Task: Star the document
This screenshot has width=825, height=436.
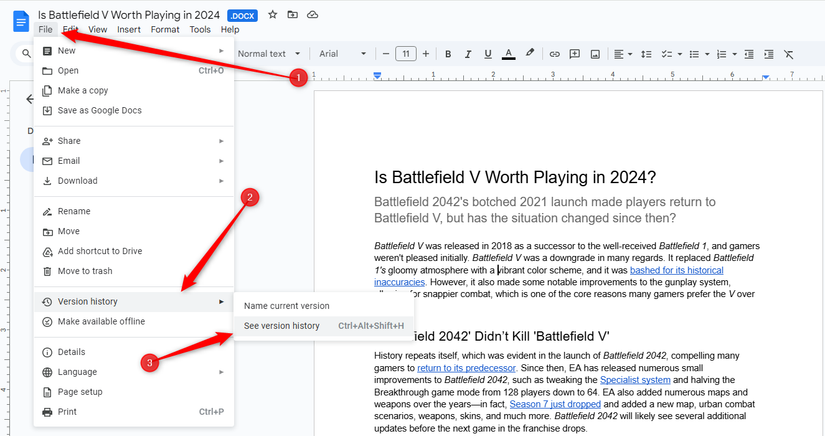Action: [273, 15]
